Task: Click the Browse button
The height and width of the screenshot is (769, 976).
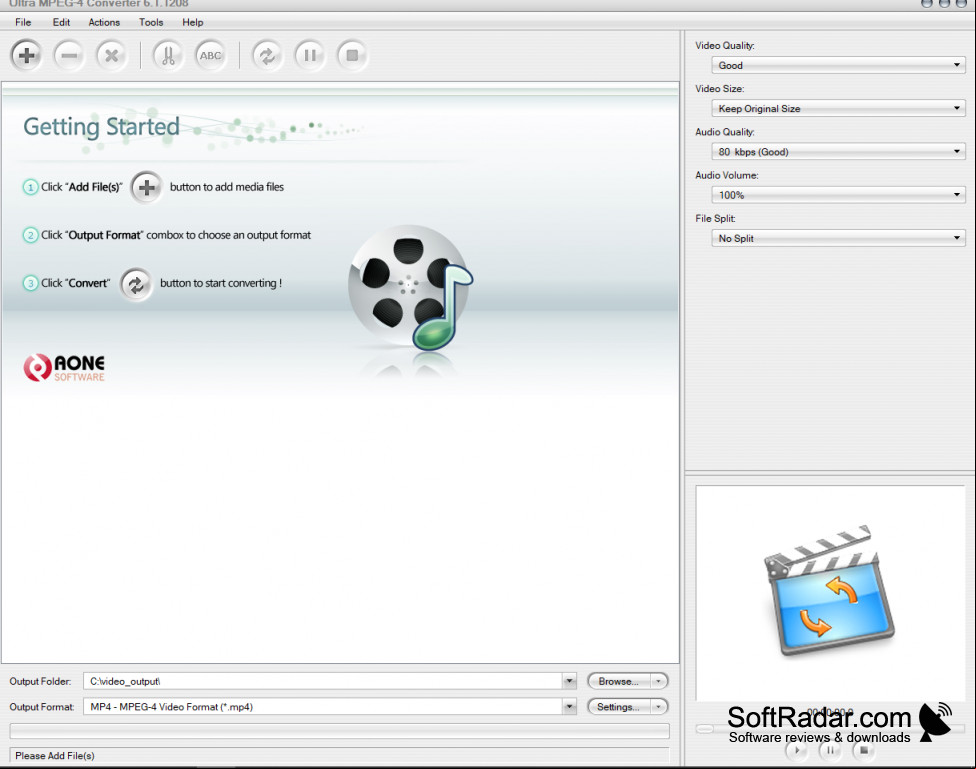Action: tap(619, 681)
